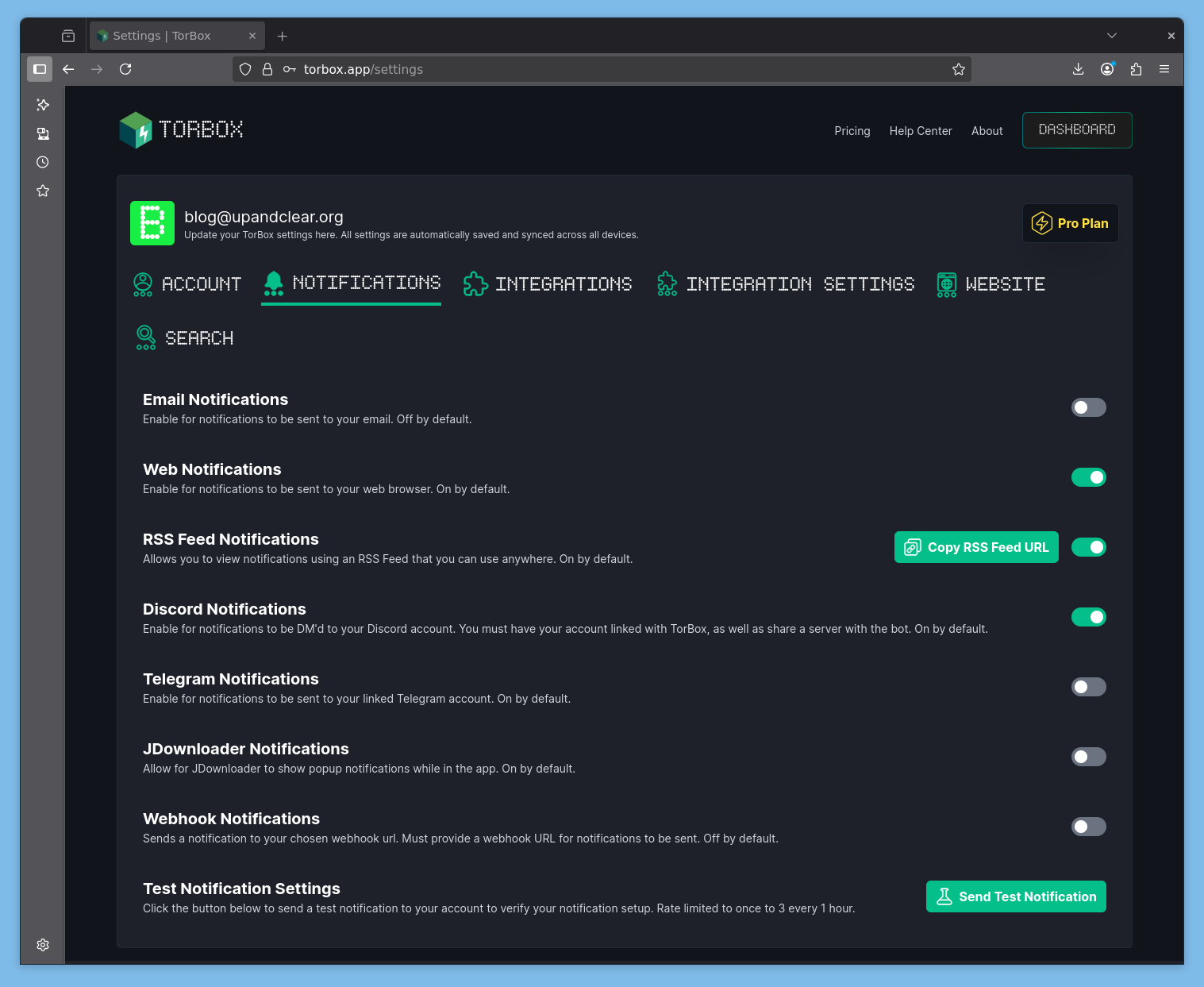
Task: Open the Pricing link
Action: [852, 131]
